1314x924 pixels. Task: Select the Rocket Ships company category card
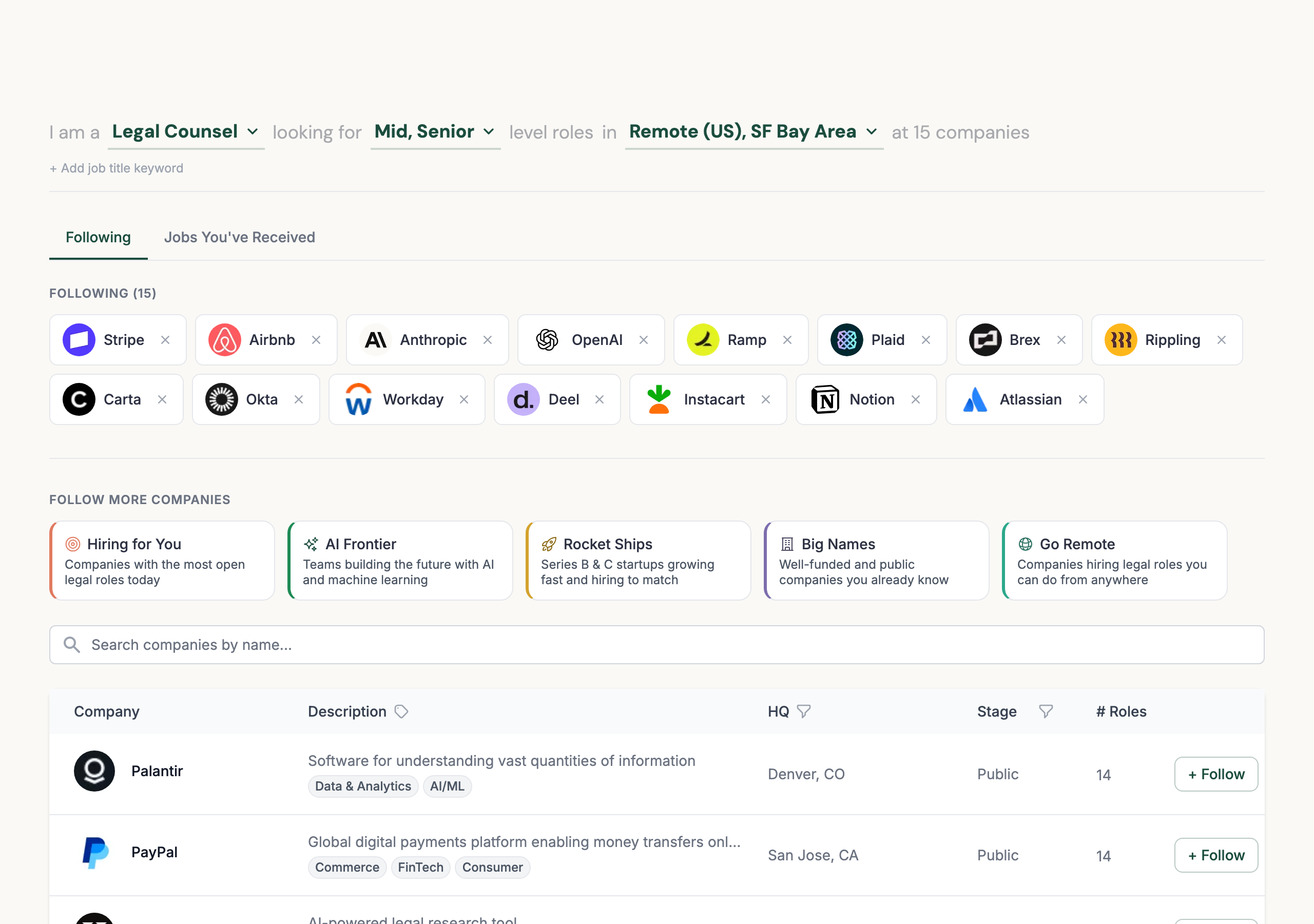tap(637, 560)
